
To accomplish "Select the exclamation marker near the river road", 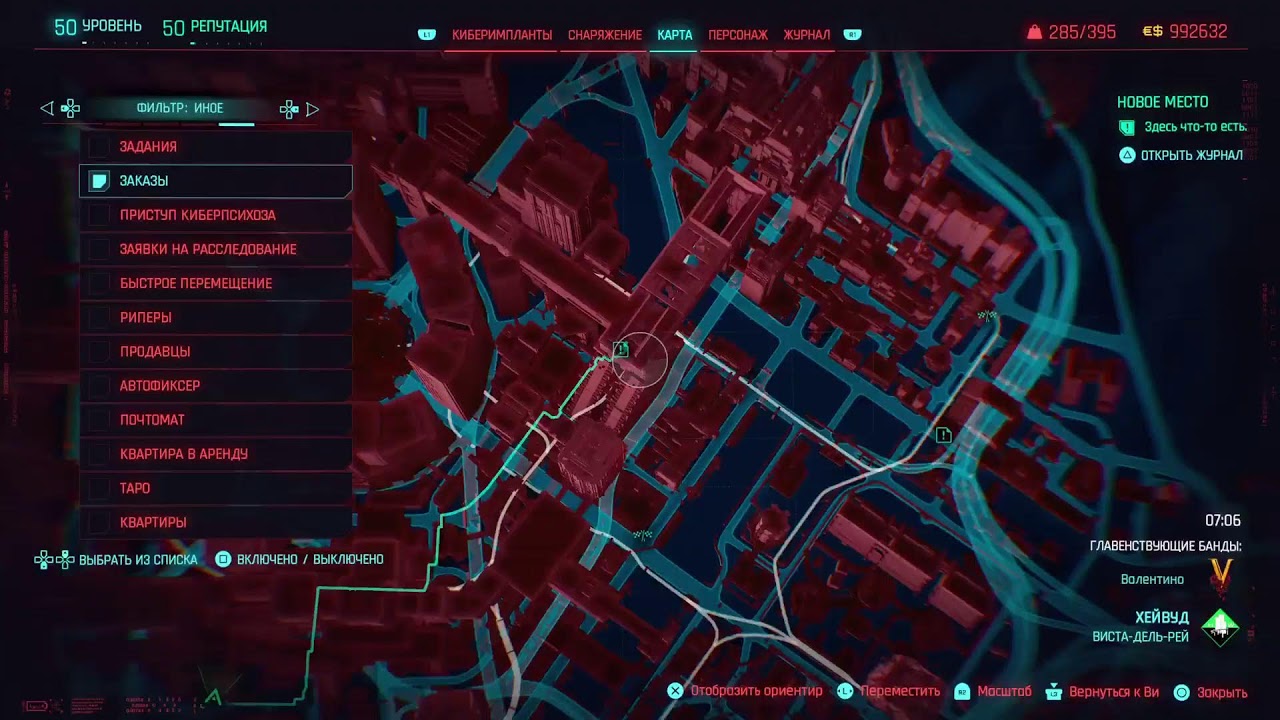I will coord(943,435).
